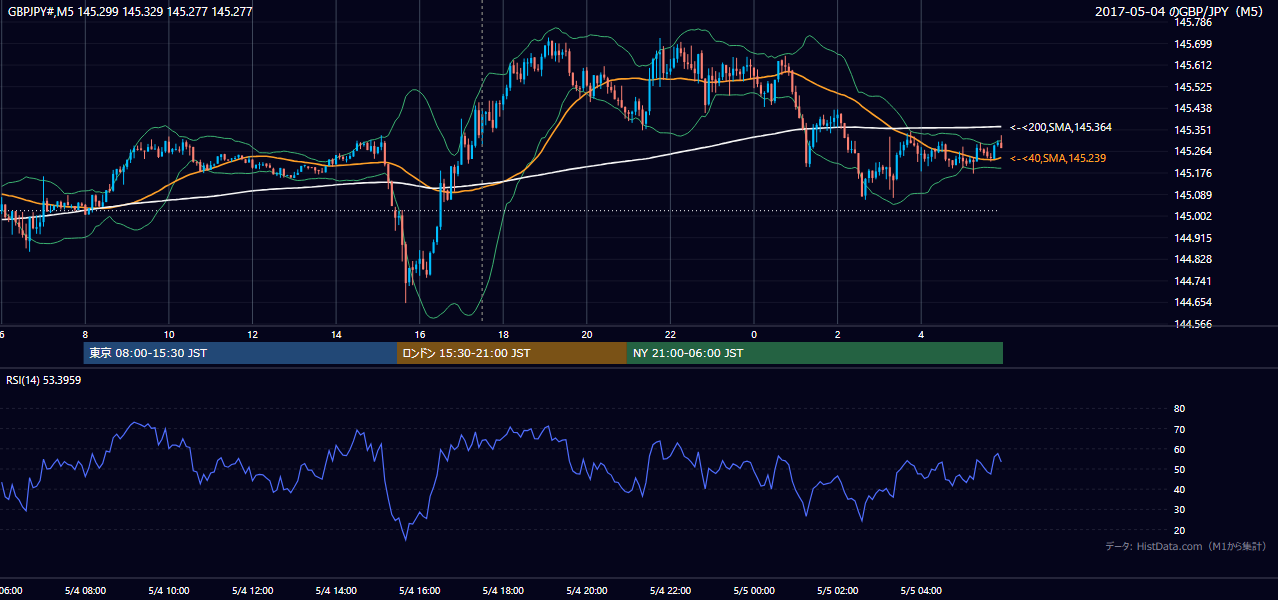Select the 200 SMA label 145.364

[1061, 128]
